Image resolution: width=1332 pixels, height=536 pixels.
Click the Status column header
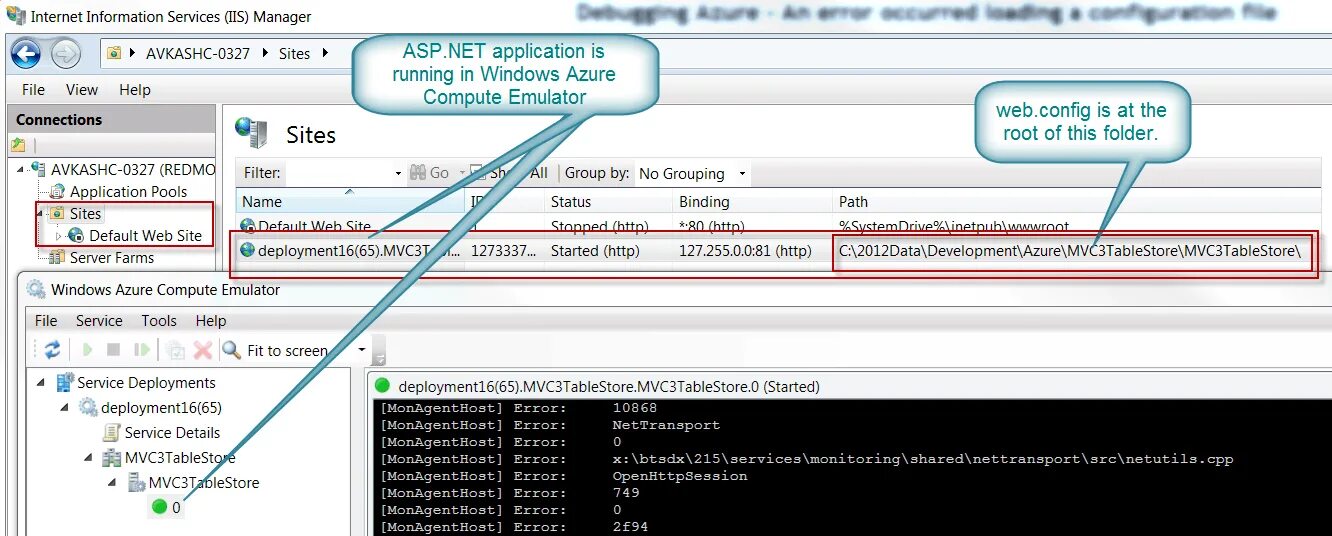click(609, 201)
